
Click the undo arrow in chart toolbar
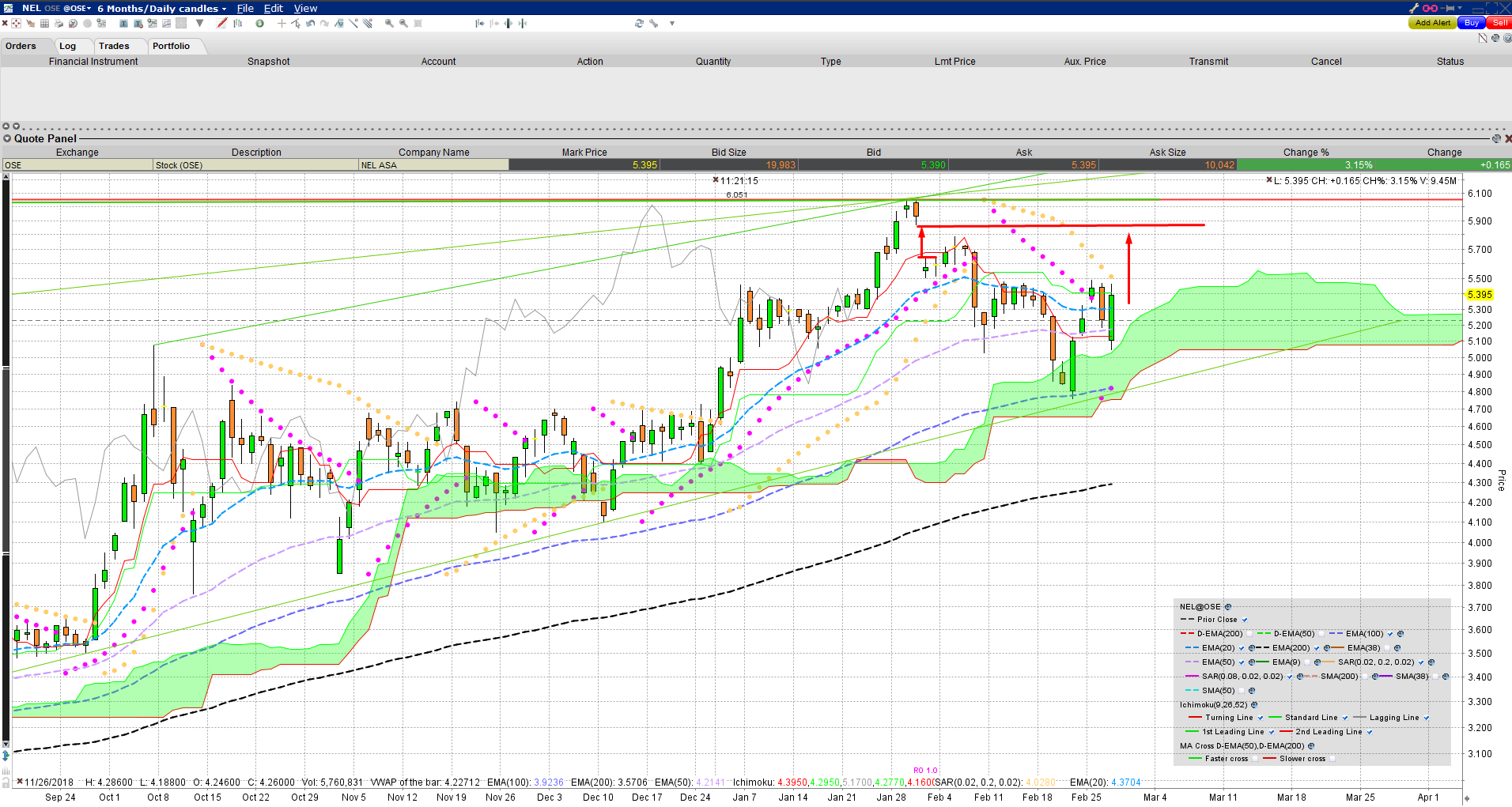click(310, 23)
